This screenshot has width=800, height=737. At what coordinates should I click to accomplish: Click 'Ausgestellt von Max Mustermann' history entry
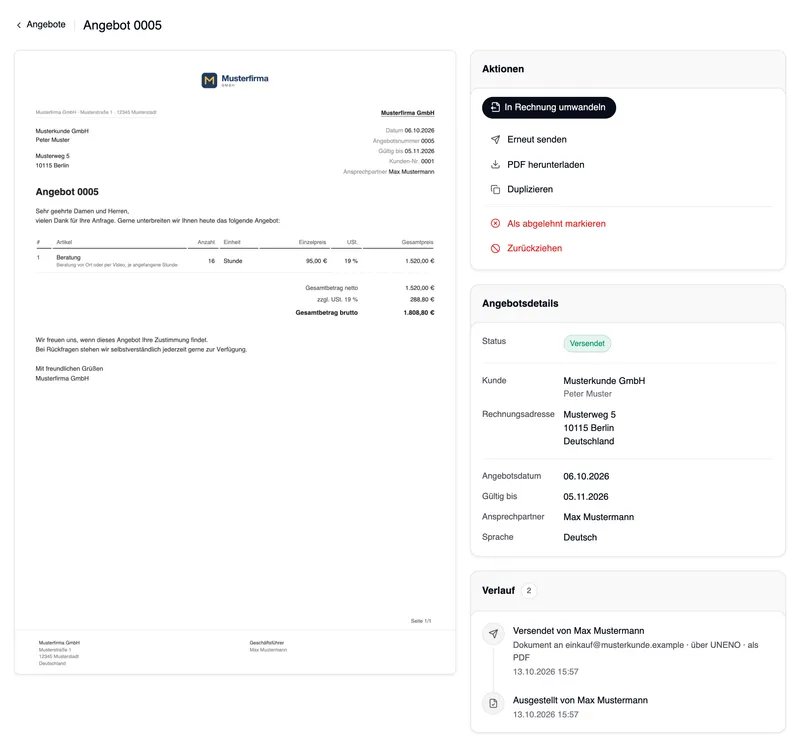click(580, 700)
